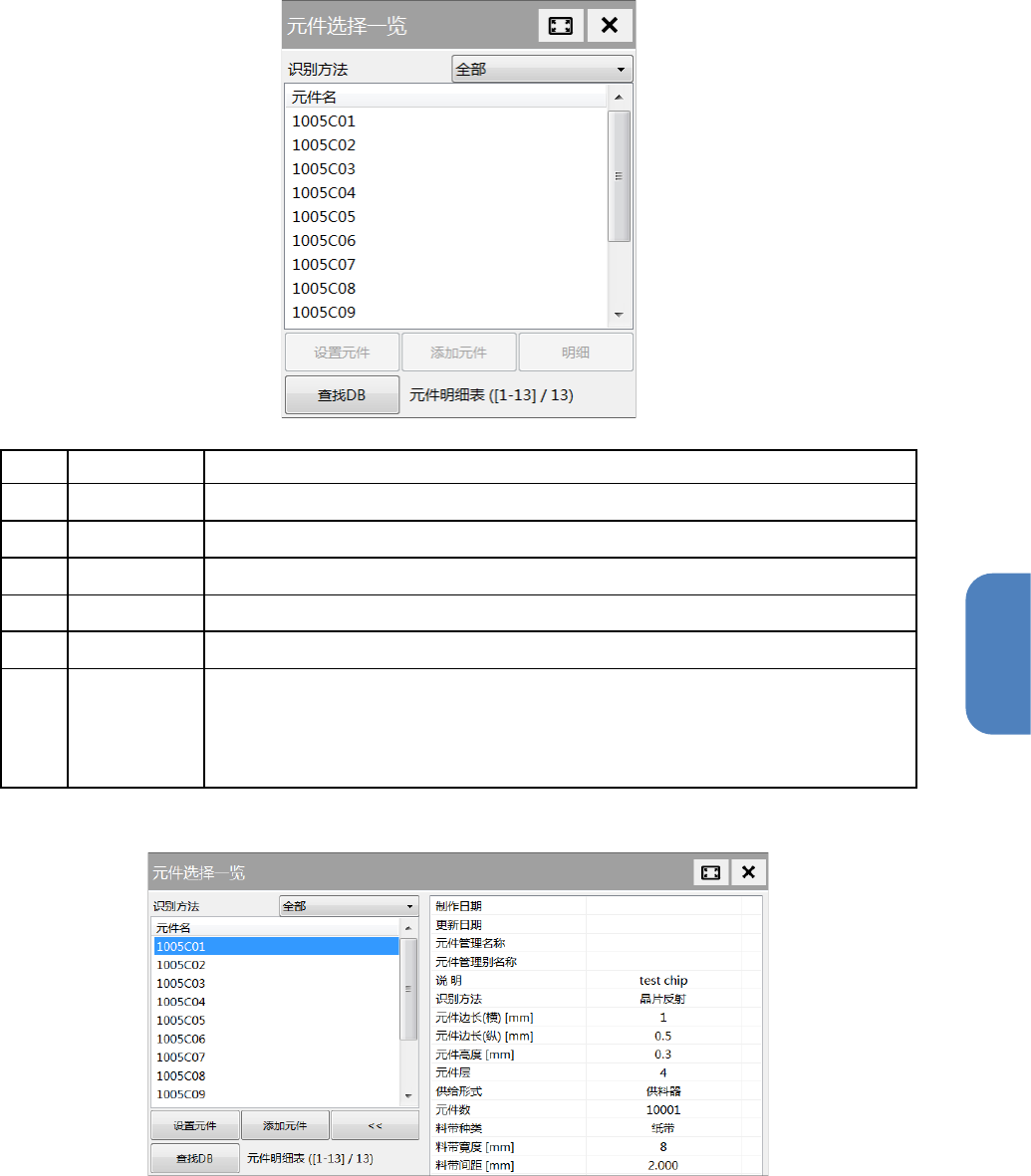Image resolution: width=1031 pixels, height=1176 pixels.
Task: Select 1005C05 in the upper component list
Action: [x=445, y=217]
